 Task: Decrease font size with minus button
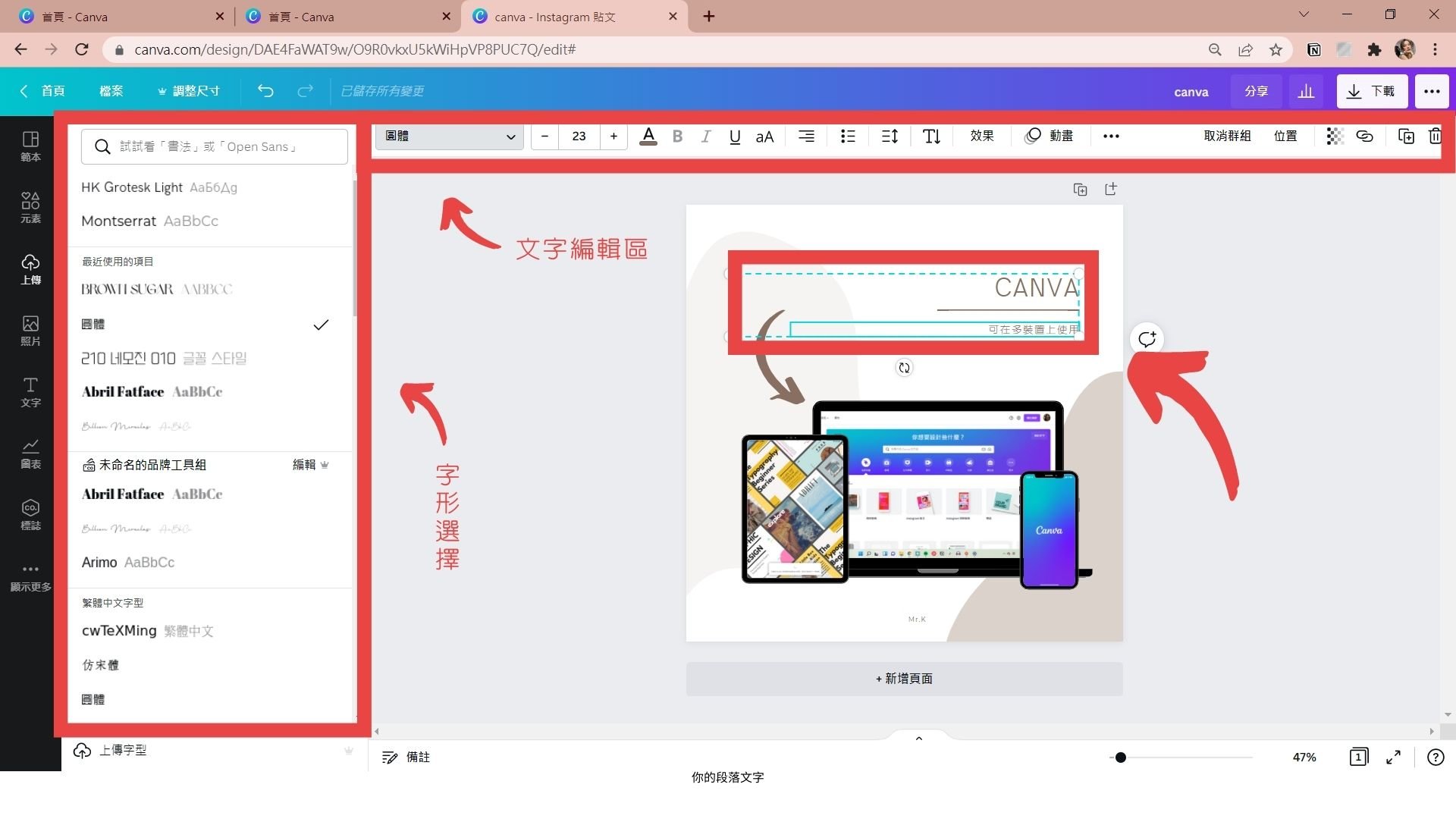coord(544,136)
